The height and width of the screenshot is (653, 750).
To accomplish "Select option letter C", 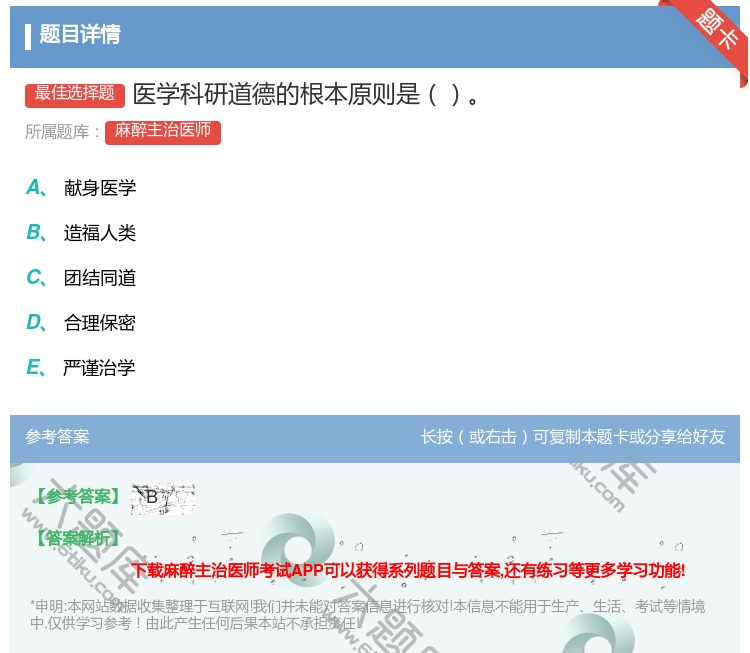I will (34, 278).
